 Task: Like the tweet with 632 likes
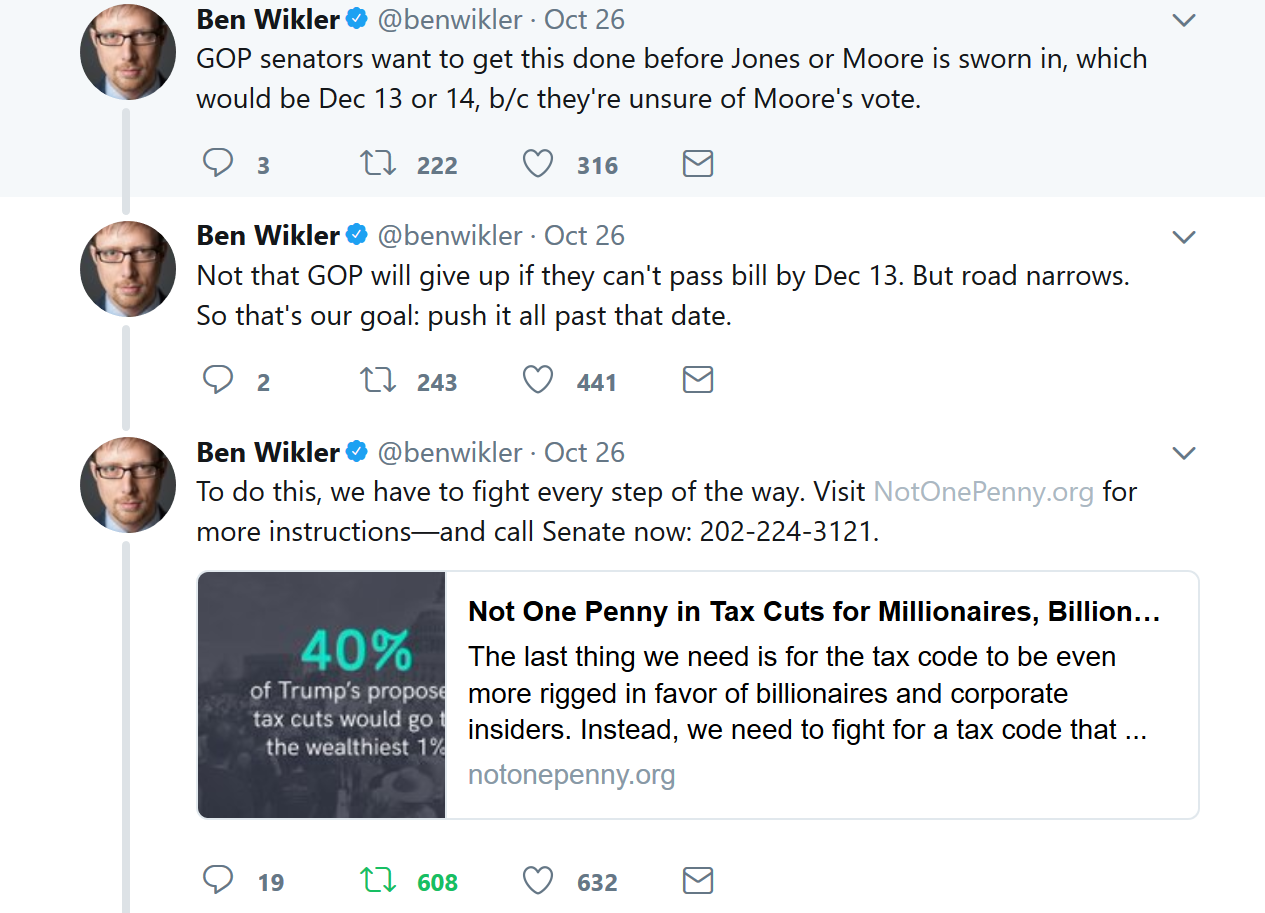coord(538,880)
